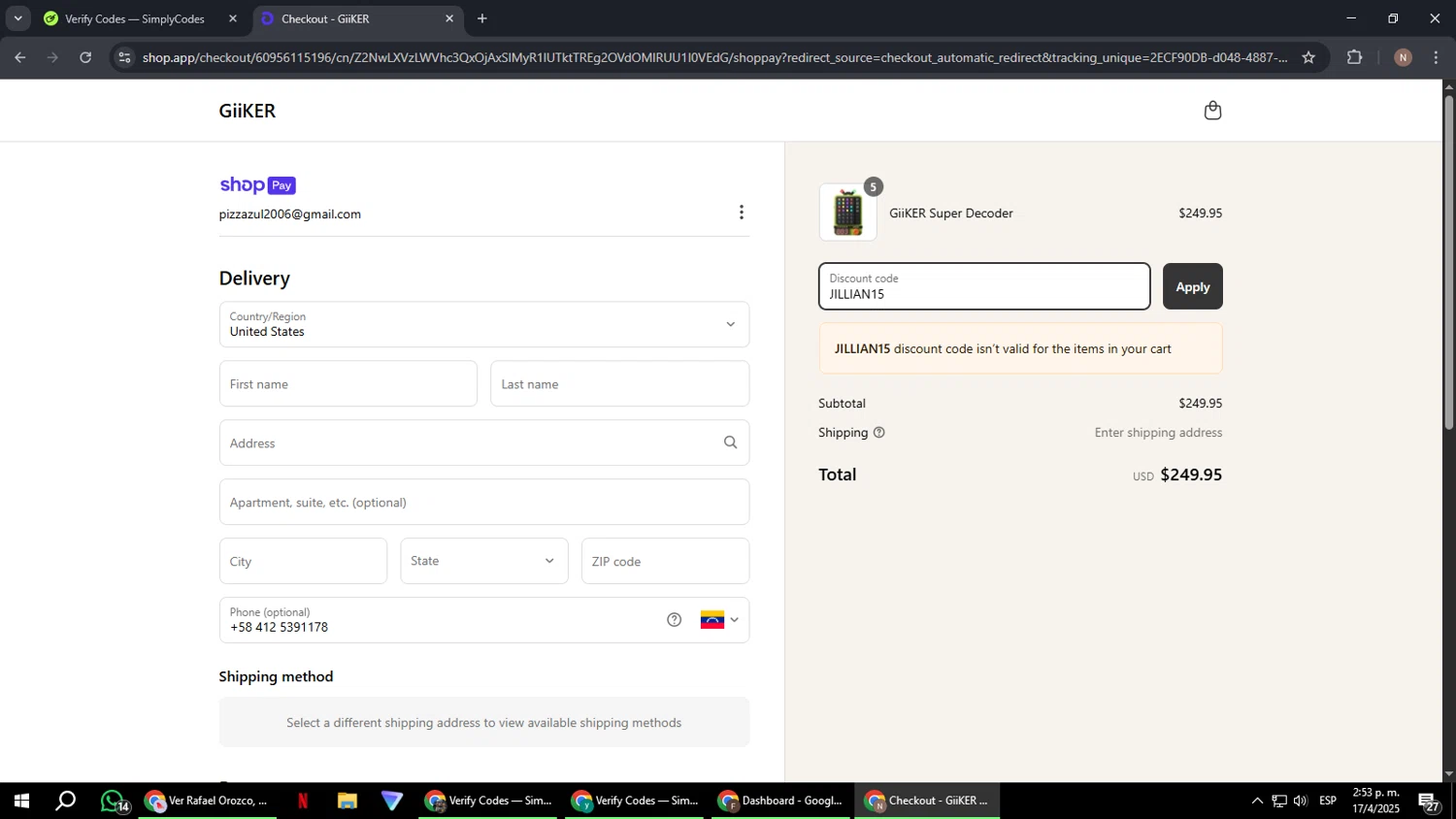1456x819 pixels.
Task: Open the Windows Start menu
Action: (x=20, y=802)
